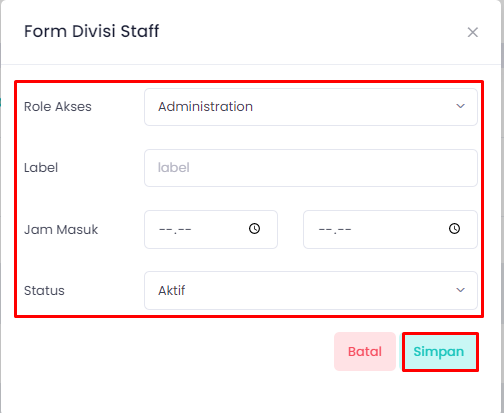The height and width of the screenshot is (413, 504).
Task: Open the second Jam Masuk clock picker
Action: tap(454, 229)
